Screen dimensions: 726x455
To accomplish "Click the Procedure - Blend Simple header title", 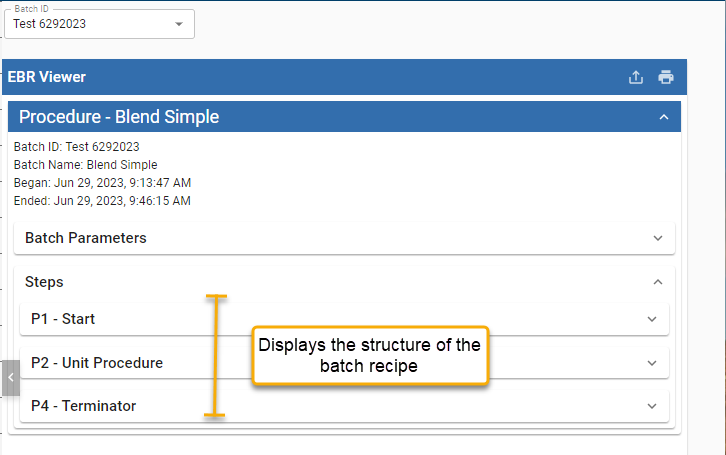I will pos(119,117).
